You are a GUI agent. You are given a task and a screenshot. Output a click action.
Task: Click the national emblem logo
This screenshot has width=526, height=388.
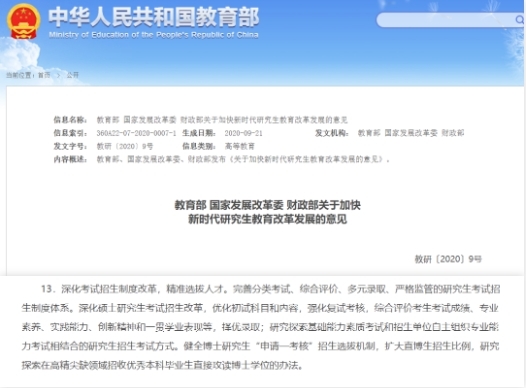pyautogui.click(x=23, y=21)
